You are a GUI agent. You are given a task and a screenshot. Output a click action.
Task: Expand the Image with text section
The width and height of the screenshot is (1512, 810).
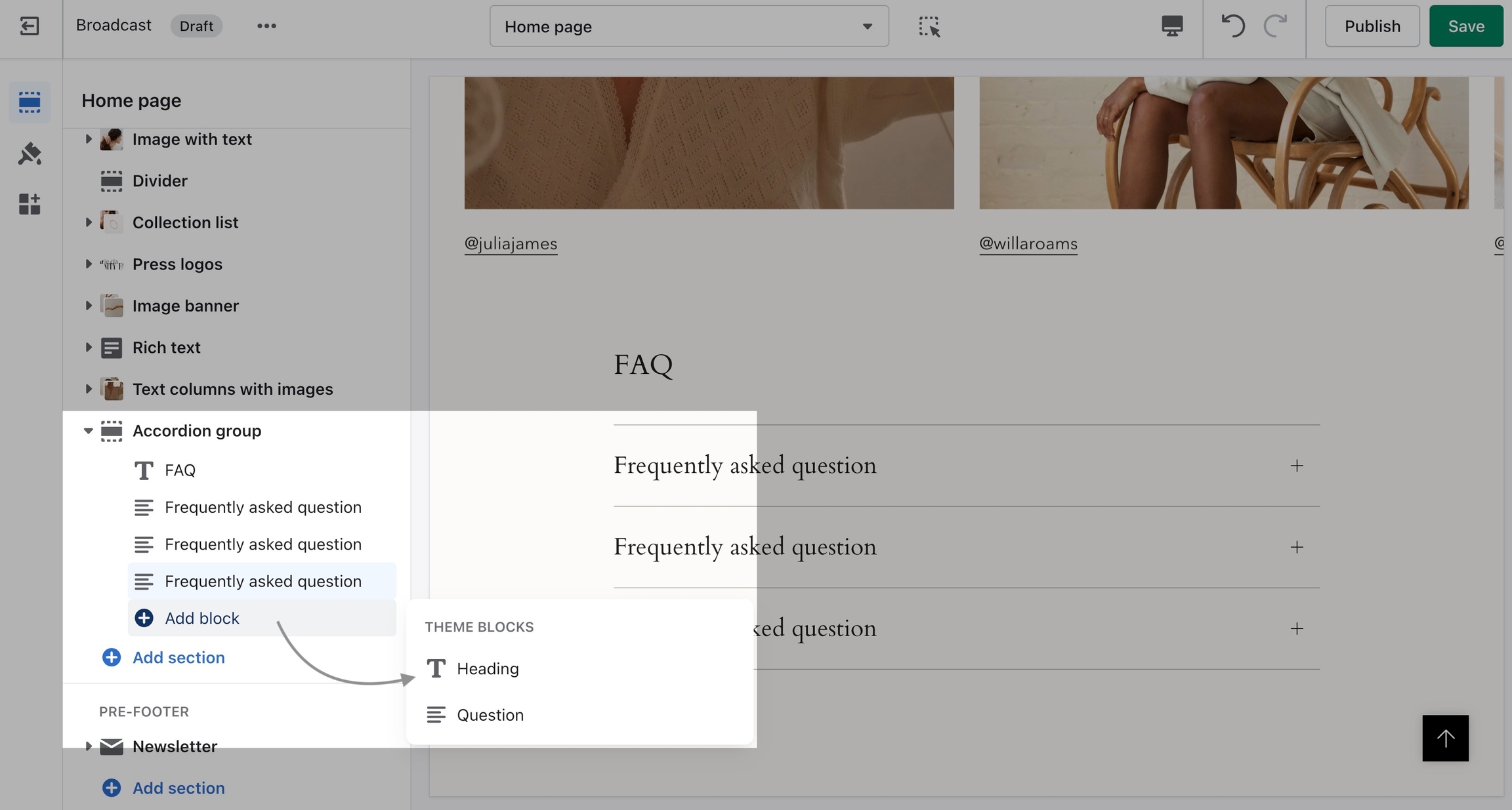pyautogui.click(x=88, y=139)
